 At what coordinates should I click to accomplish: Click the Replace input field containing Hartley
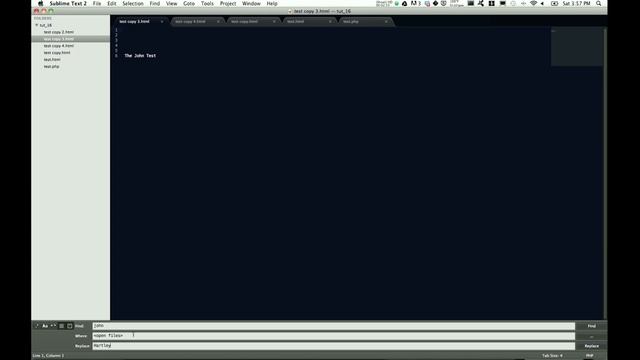tap(333, 346)
